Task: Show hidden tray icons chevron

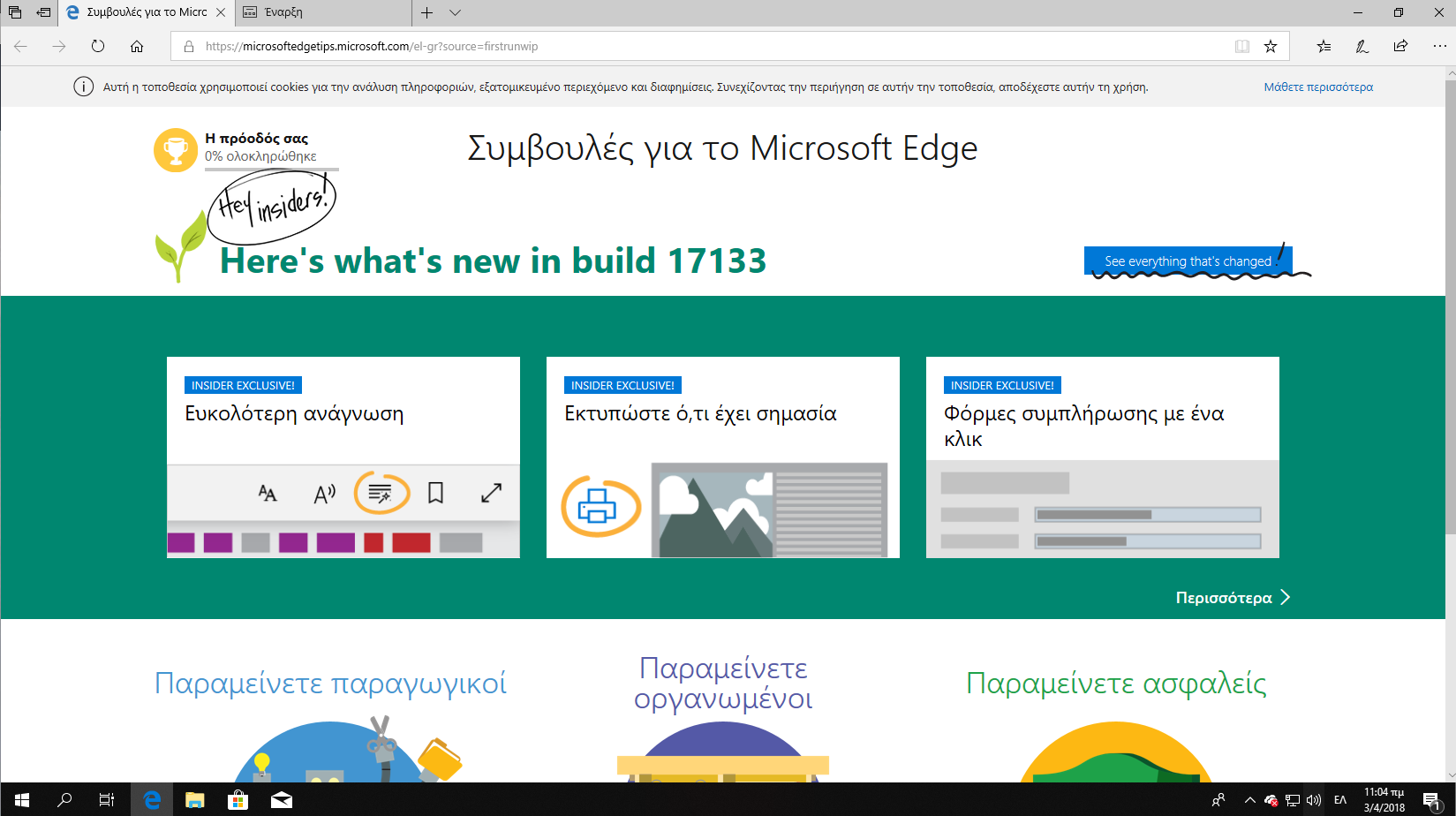Action: pyautogui.click(x=1249, y=800)
